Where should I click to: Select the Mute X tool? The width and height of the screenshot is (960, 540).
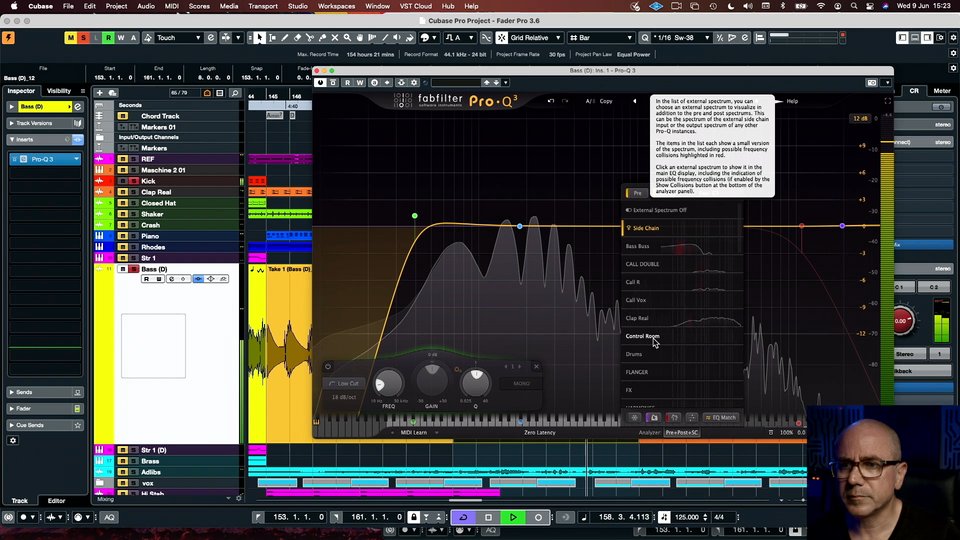[335, 38]
